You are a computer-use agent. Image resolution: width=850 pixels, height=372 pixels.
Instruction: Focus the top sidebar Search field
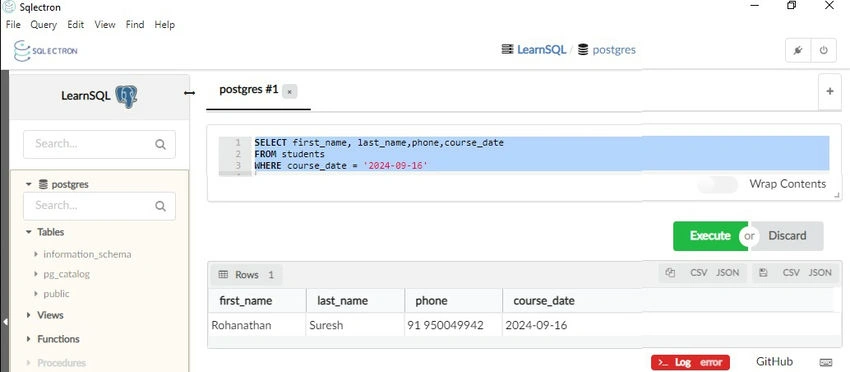99,144
